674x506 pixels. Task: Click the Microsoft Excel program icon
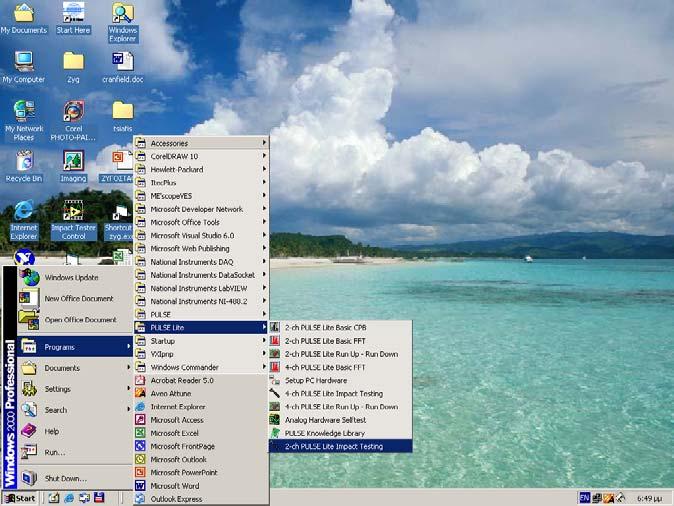[140, 433]
